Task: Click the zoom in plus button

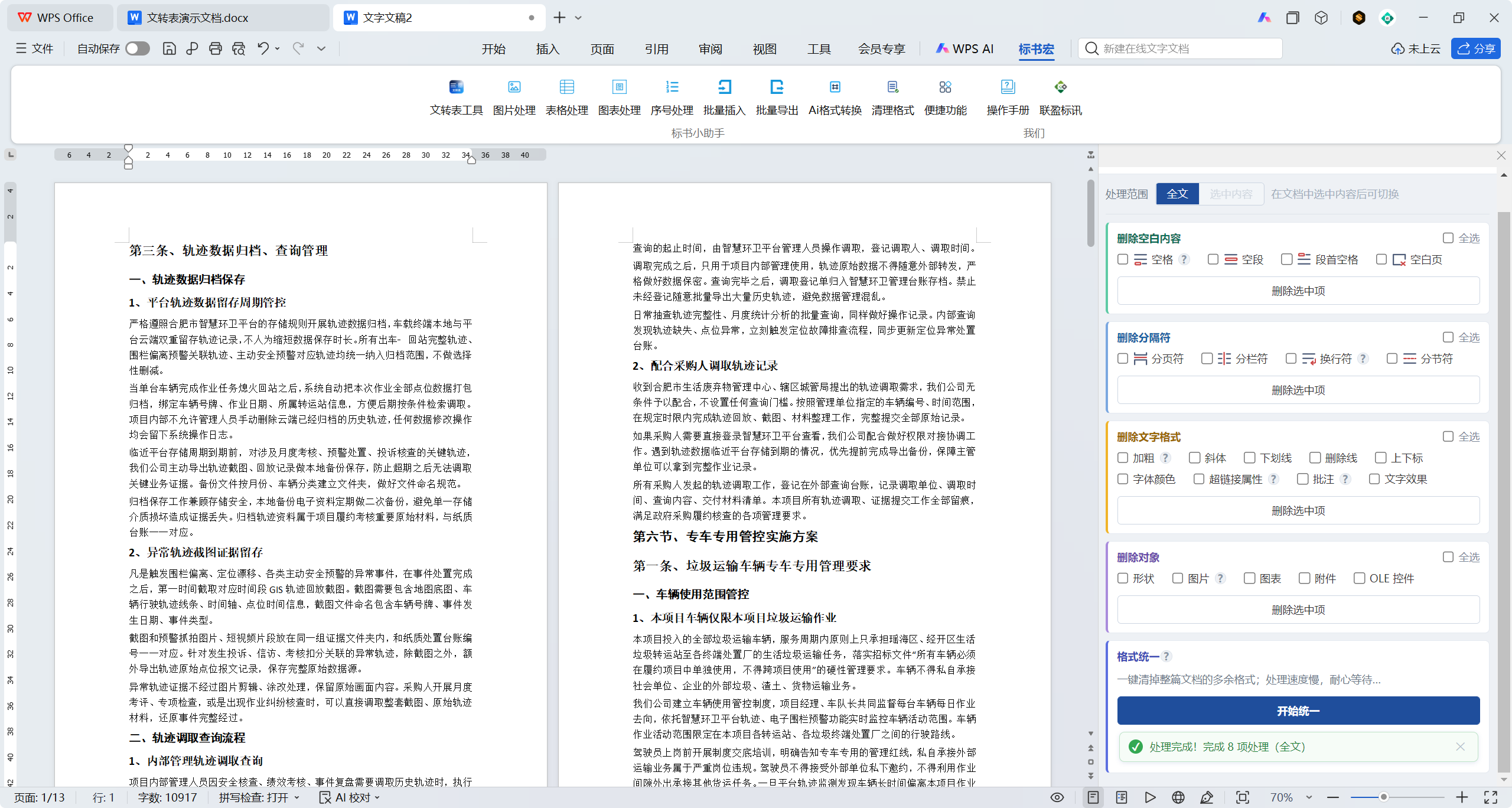Action: 1461,797
